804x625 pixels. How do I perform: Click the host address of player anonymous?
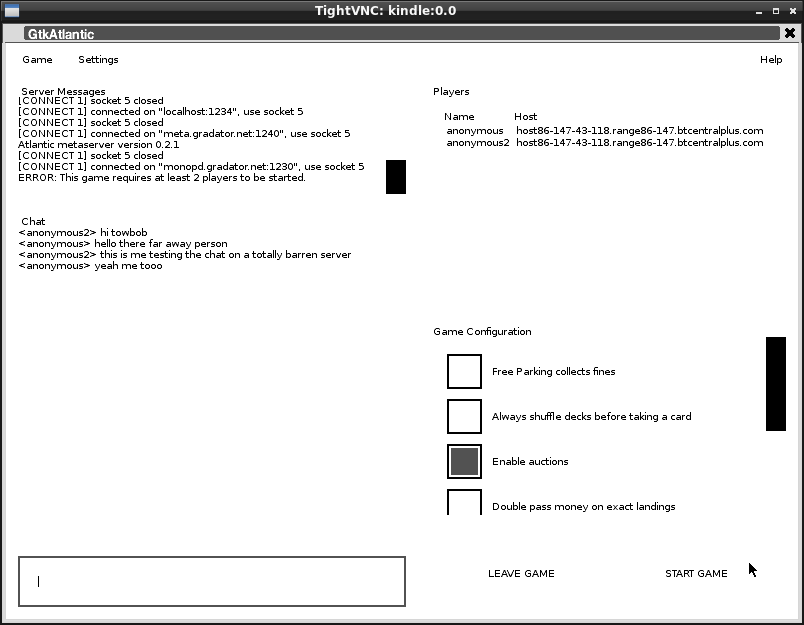click(639, 130)
